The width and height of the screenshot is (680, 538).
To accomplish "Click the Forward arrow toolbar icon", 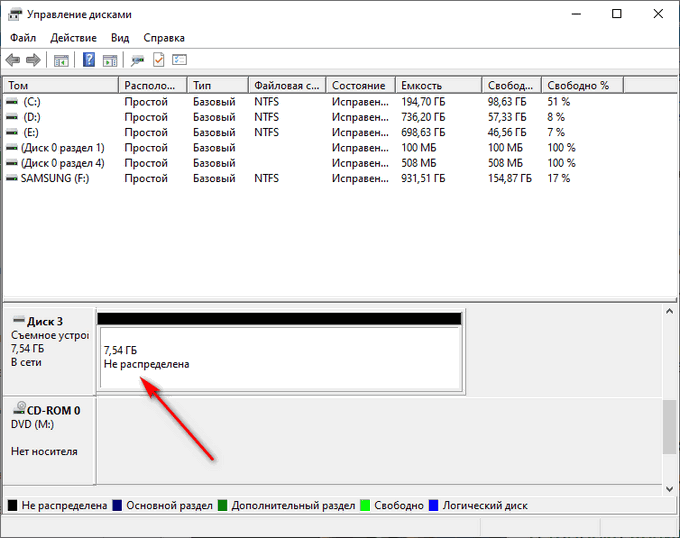I will (x=33, y=60).
